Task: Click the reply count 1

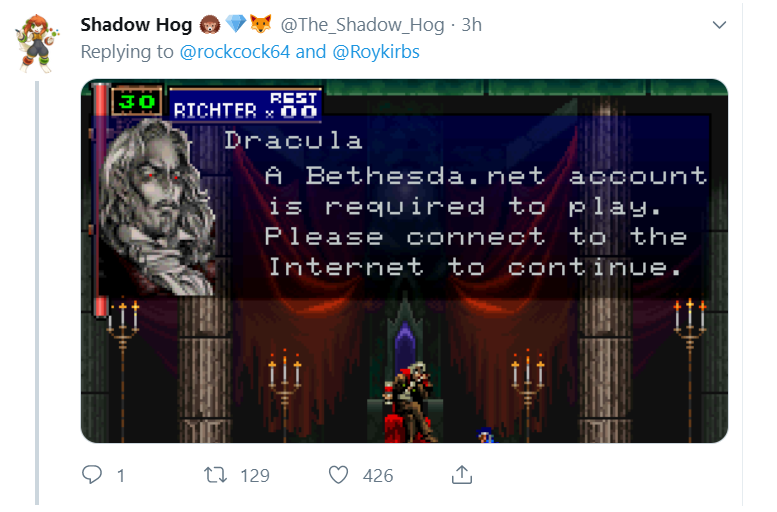Action: coord(120,476)
